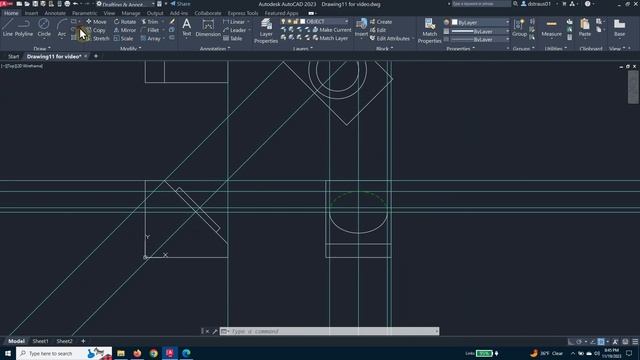Select the Arc tool
Screen dimensions: 640x360
click(x=62, y=27)
